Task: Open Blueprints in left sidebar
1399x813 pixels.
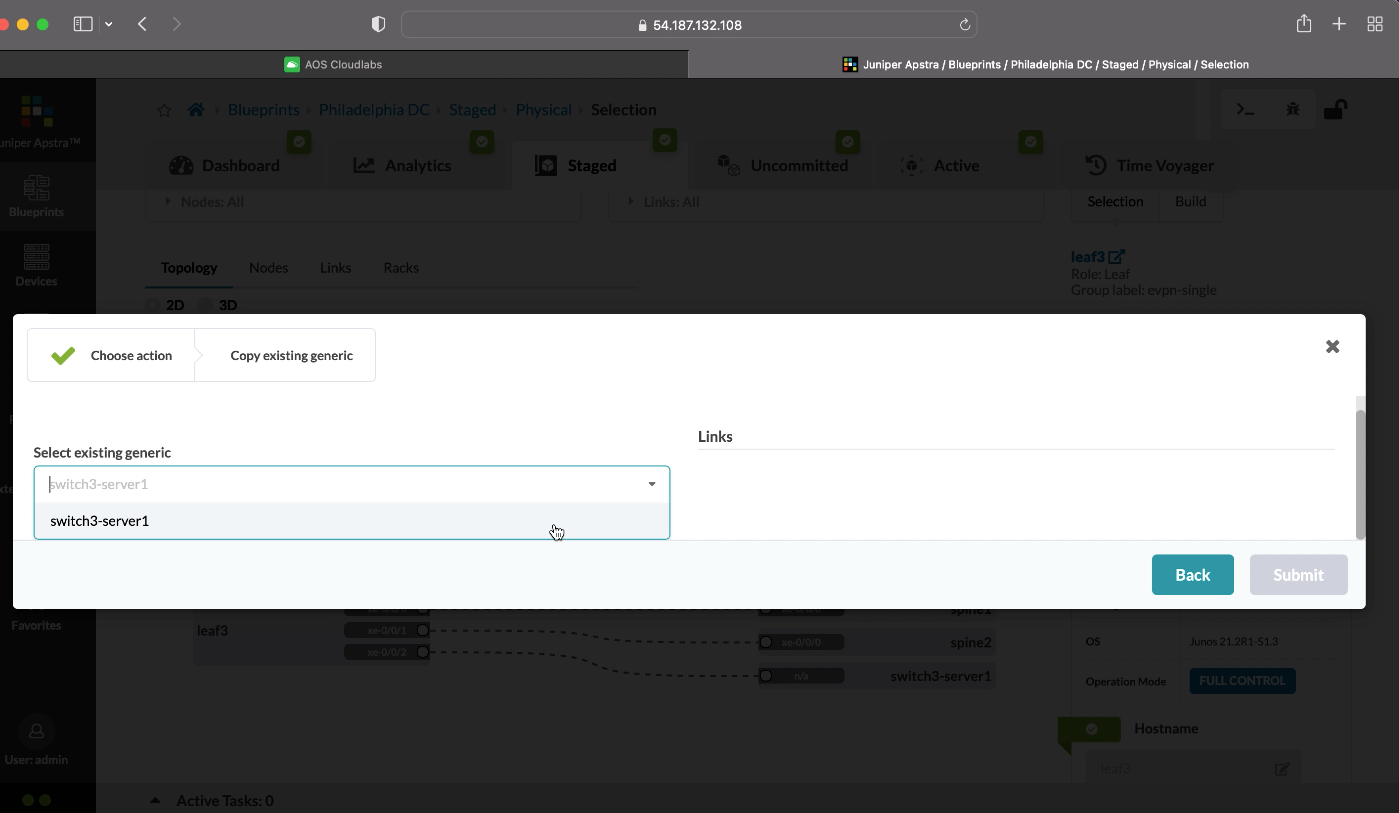Action: 36,195
